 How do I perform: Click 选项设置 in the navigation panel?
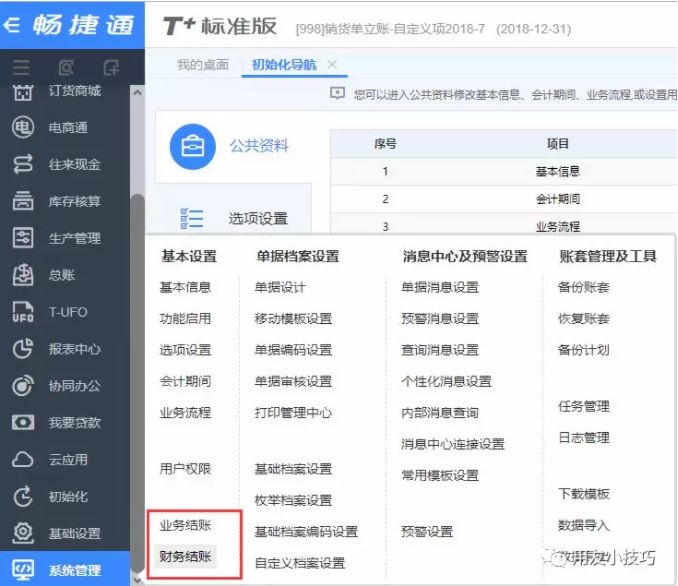point(257,219)
